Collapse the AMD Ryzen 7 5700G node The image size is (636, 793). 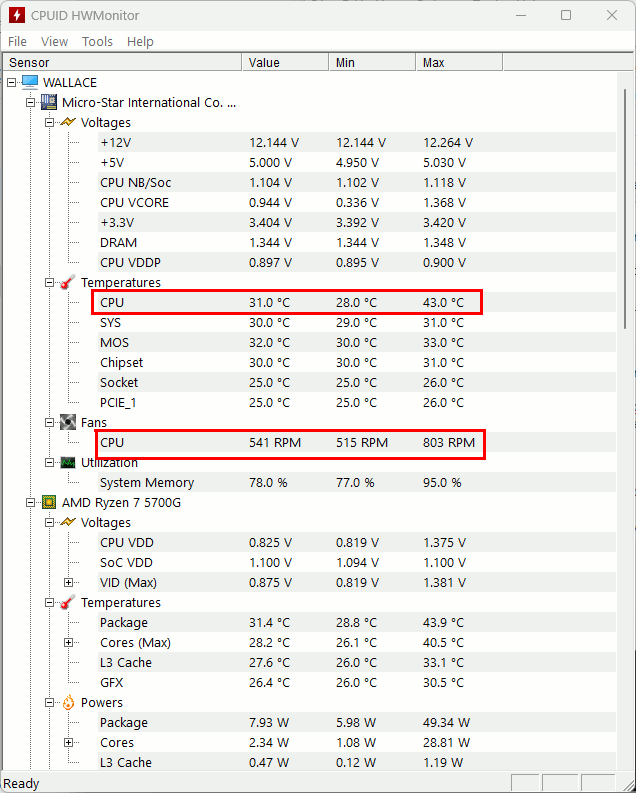(30, 503)
